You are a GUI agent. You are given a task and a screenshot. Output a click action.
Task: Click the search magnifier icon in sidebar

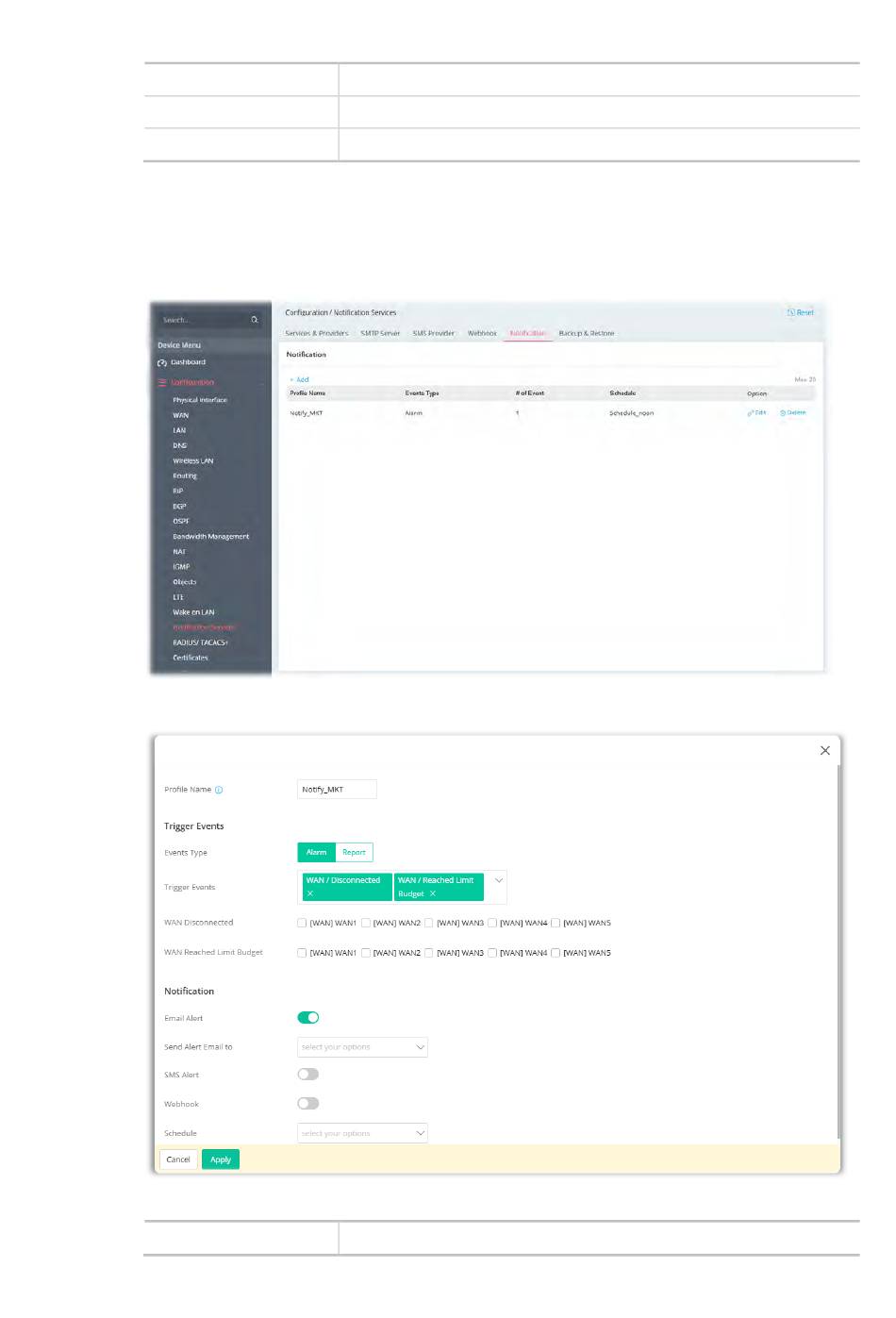(254, 320)
